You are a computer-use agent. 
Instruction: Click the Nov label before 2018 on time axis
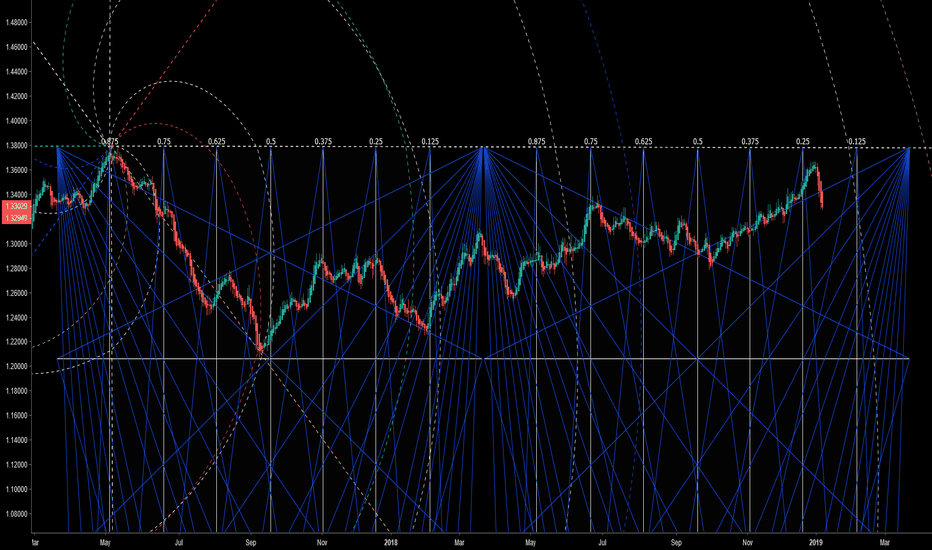click(x=322, y=542)
